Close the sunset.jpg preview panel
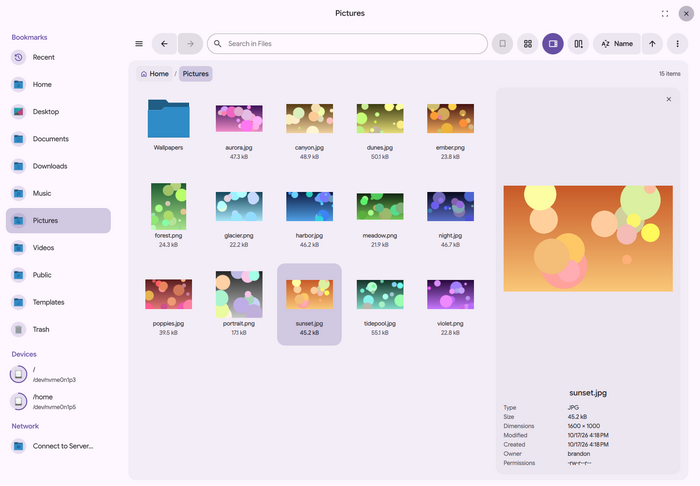Viewport: 700px width, 486px height. (669, 99)
